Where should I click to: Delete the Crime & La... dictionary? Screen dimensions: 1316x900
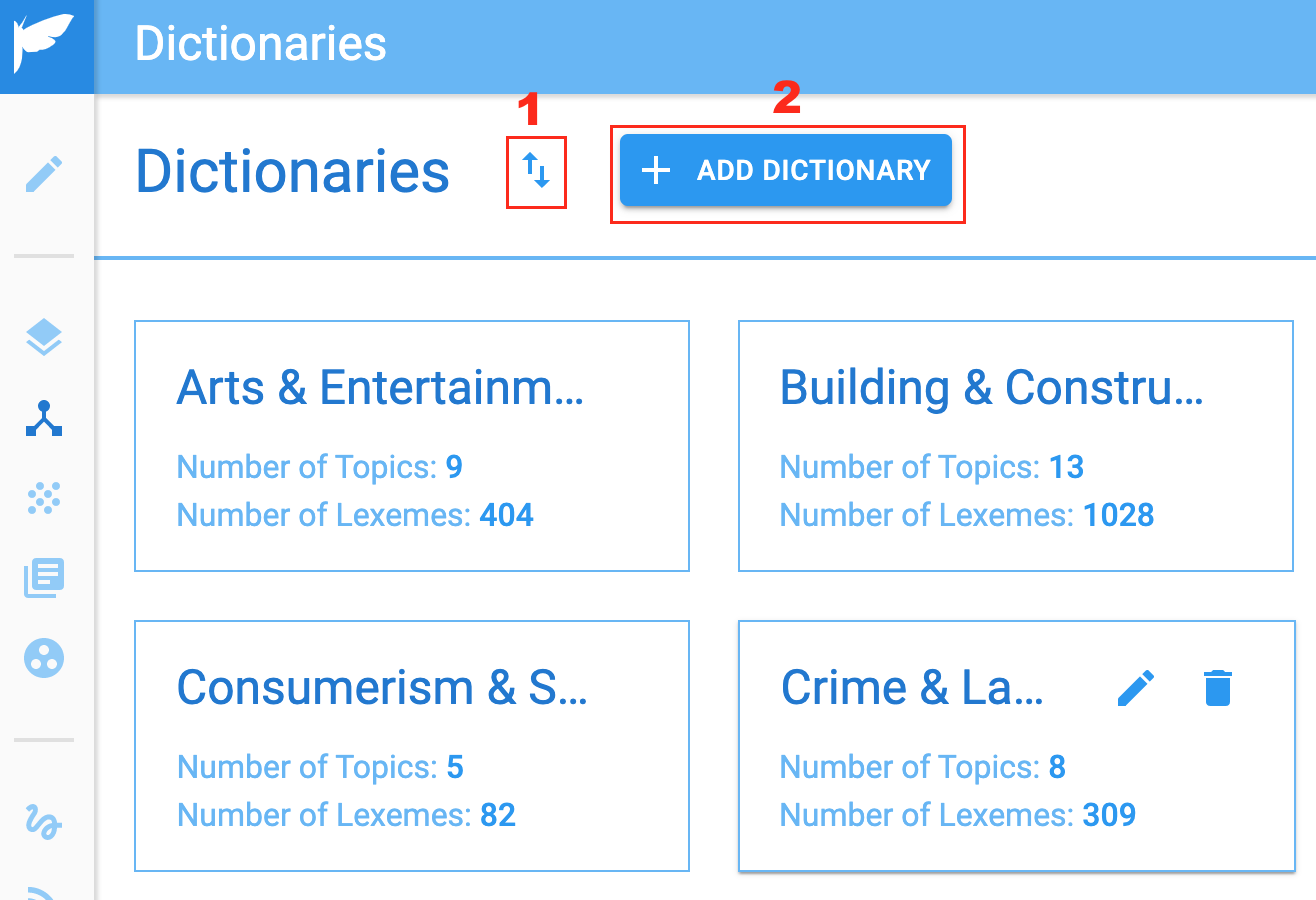(1217, 688)
